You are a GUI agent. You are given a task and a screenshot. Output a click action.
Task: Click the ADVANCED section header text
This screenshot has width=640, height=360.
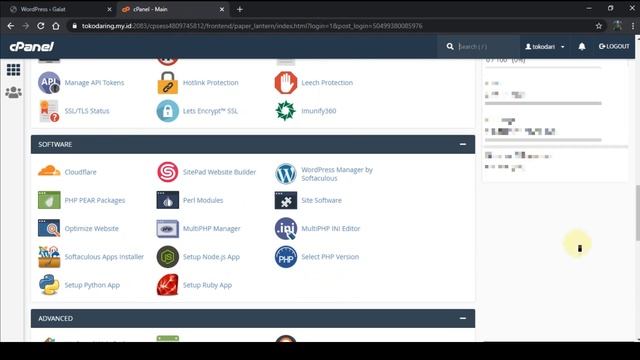coord(56,318)
